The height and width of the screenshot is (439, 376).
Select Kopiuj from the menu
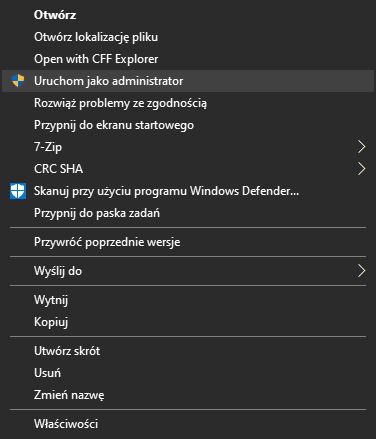point(188,322)
